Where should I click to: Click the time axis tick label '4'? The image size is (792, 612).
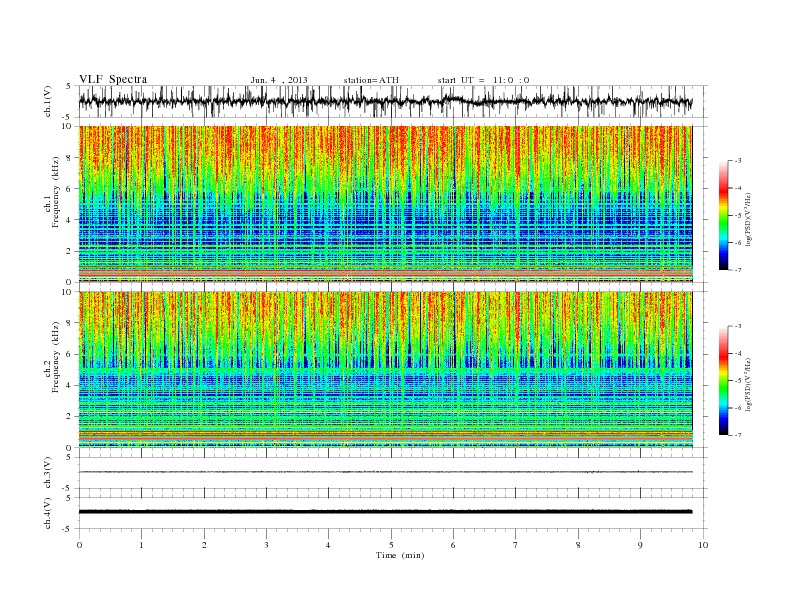[x=329, y=545]
